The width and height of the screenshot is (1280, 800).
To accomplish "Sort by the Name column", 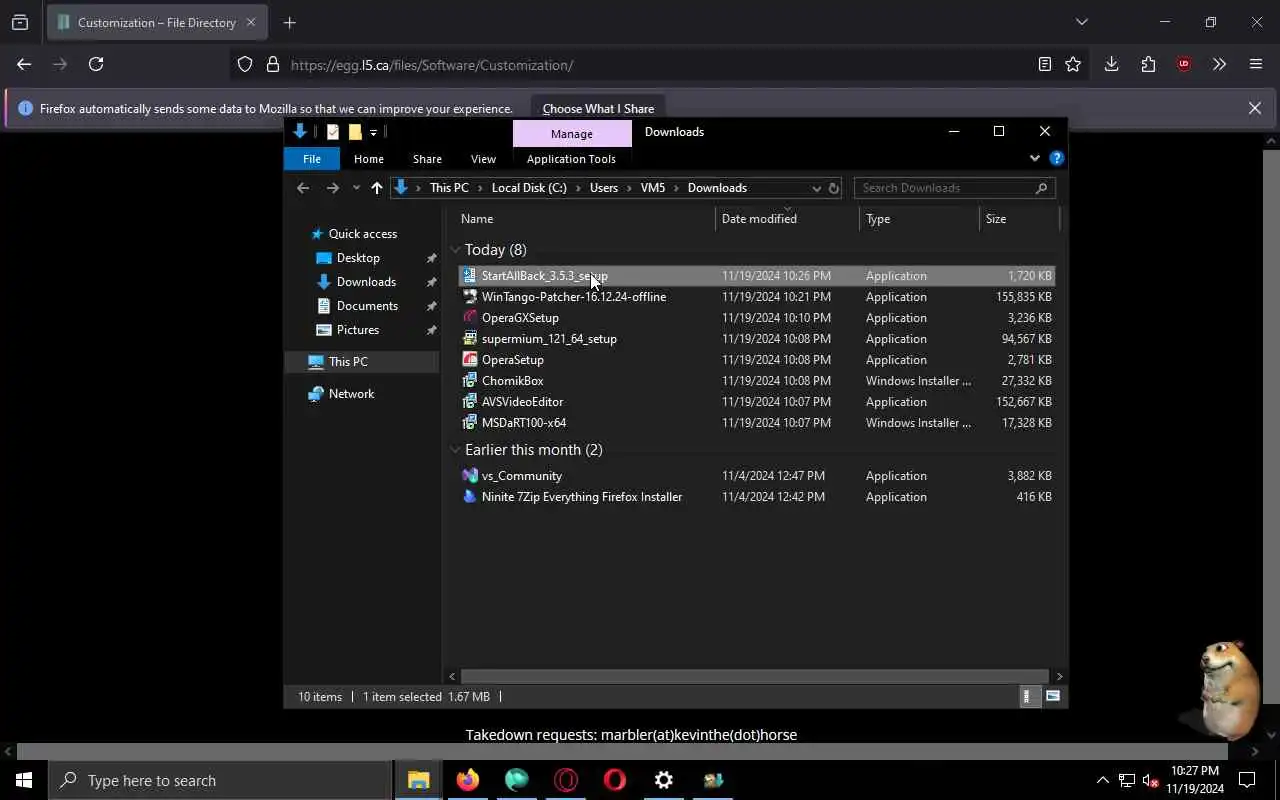I will (585, 218).
